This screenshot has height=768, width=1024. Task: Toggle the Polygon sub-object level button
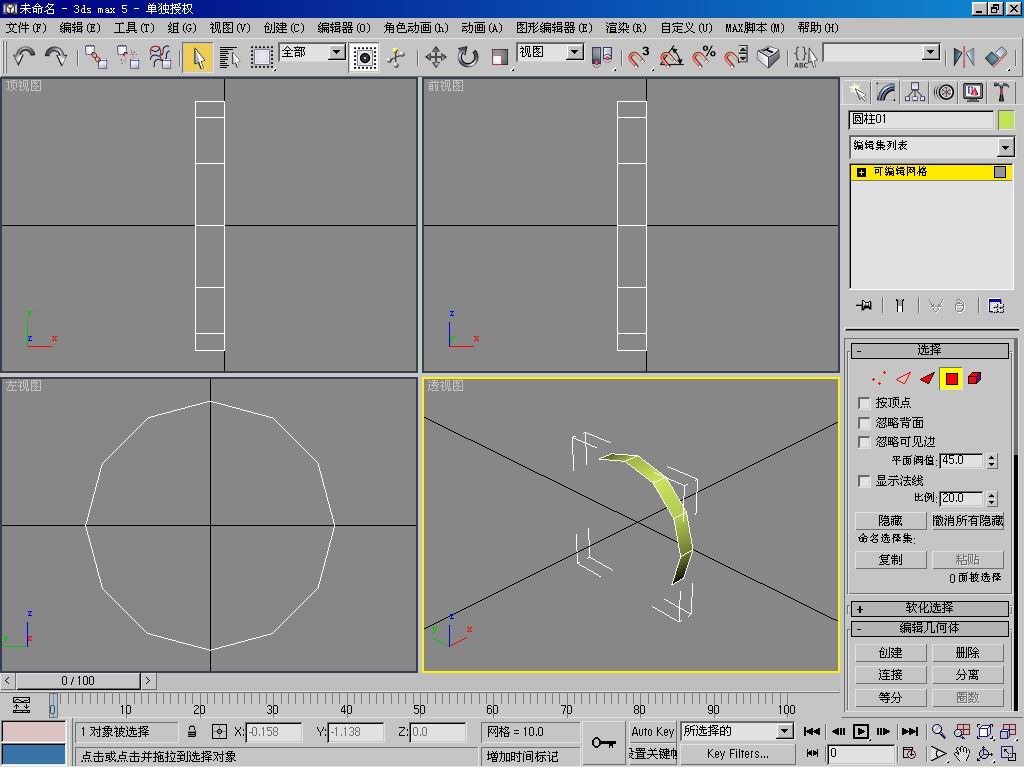coord(951,378)
